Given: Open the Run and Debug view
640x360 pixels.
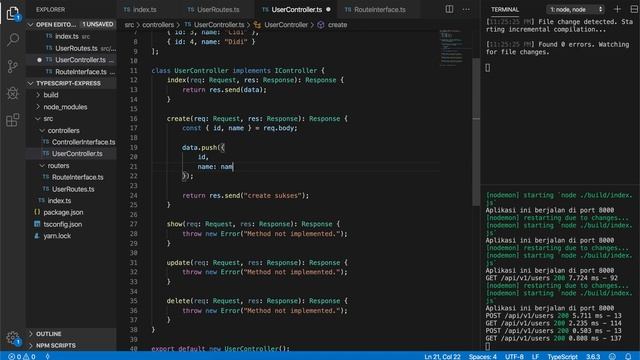Looking at the screenshot, I should 13,93.
